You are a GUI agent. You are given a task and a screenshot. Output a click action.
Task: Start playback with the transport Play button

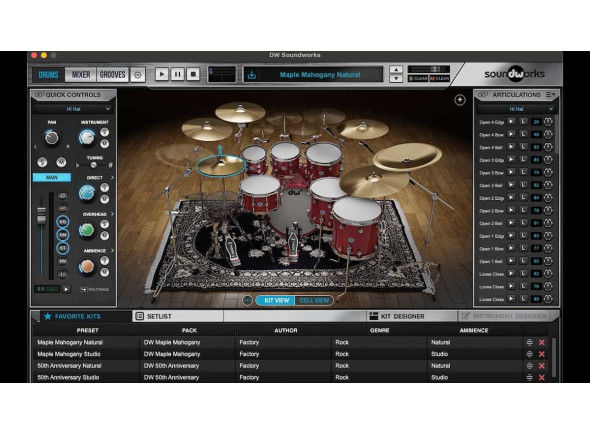pyautogui.click(x=162, y=74)
